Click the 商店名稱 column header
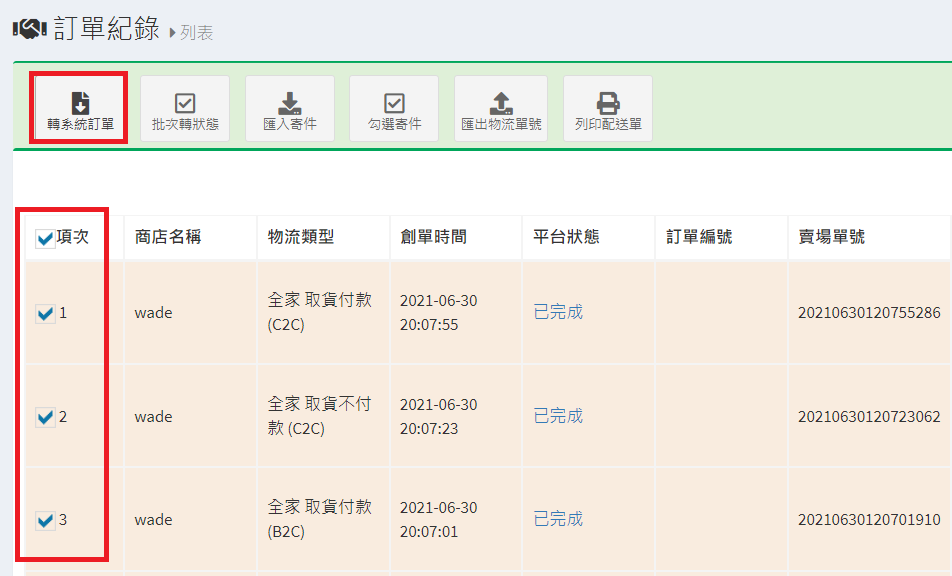952x576 pixels. click(168, 237)
